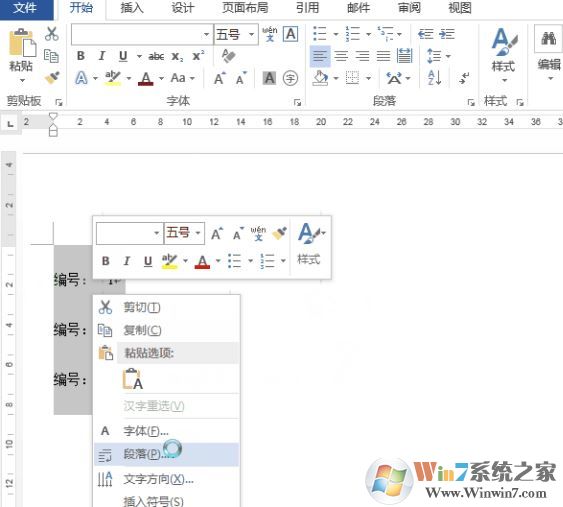Screen dimensions: 563x507
Task: Open the ribbon font name dropdown
Action: point(206,34)
